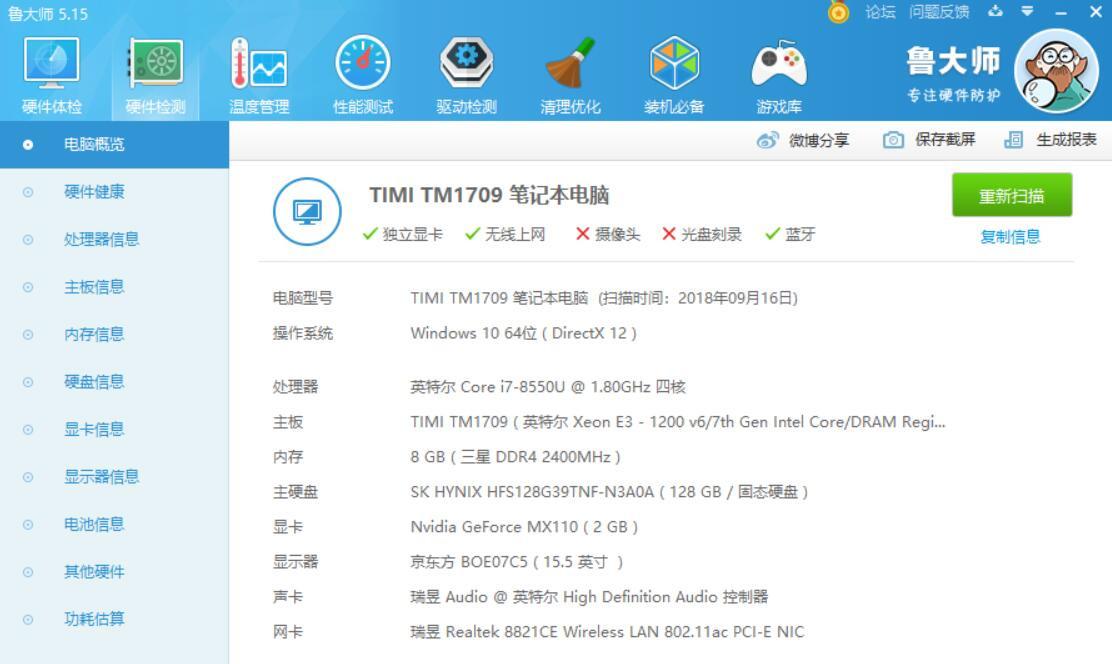Select 电脑概览 in the sidebar

114,145
